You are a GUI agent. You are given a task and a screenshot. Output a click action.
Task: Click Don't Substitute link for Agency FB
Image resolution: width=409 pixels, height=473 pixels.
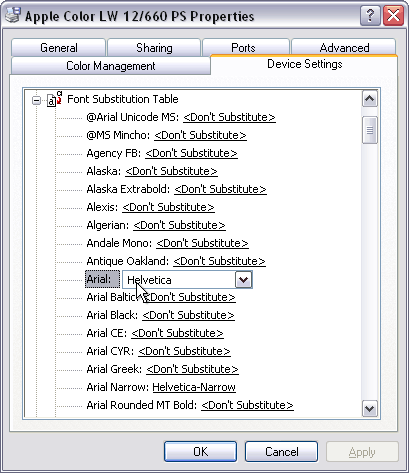(191, 153)
